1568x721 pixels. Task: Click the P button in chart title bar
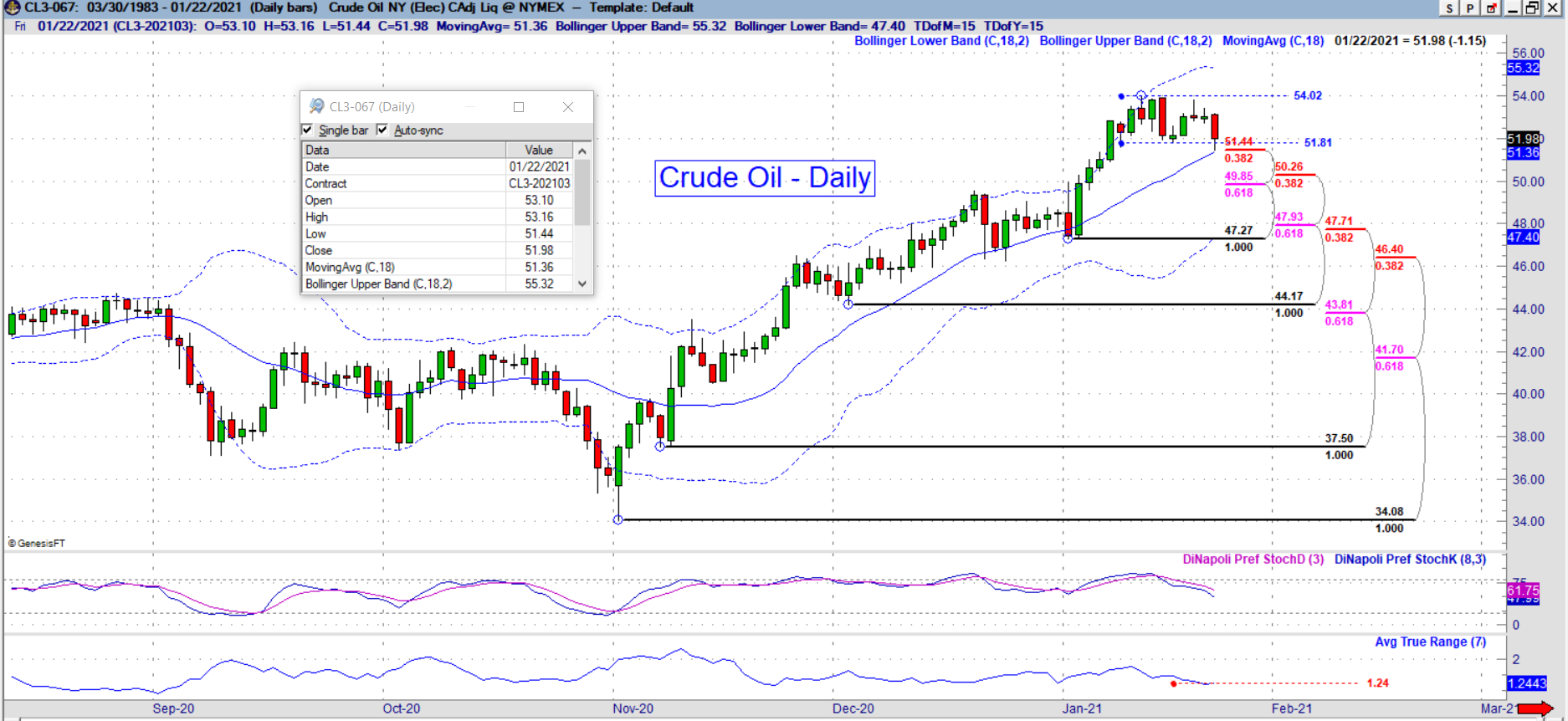(1470, 8)
